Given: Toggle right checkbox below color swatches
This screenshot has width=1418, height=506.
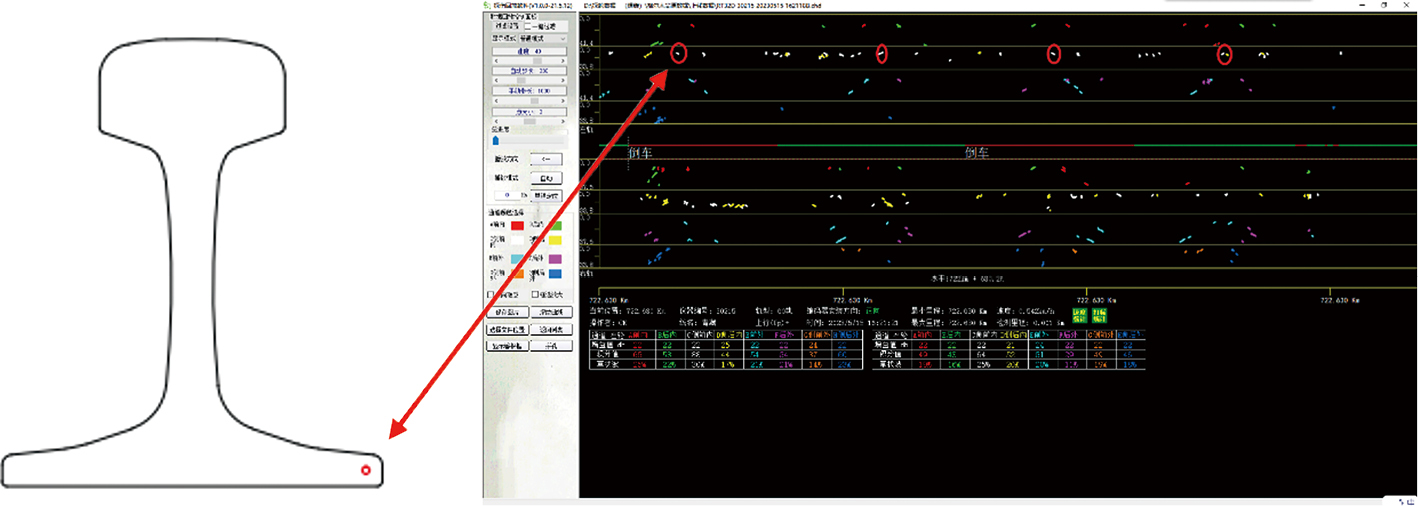Looking at the screenshot, I should tap(536, 294).
